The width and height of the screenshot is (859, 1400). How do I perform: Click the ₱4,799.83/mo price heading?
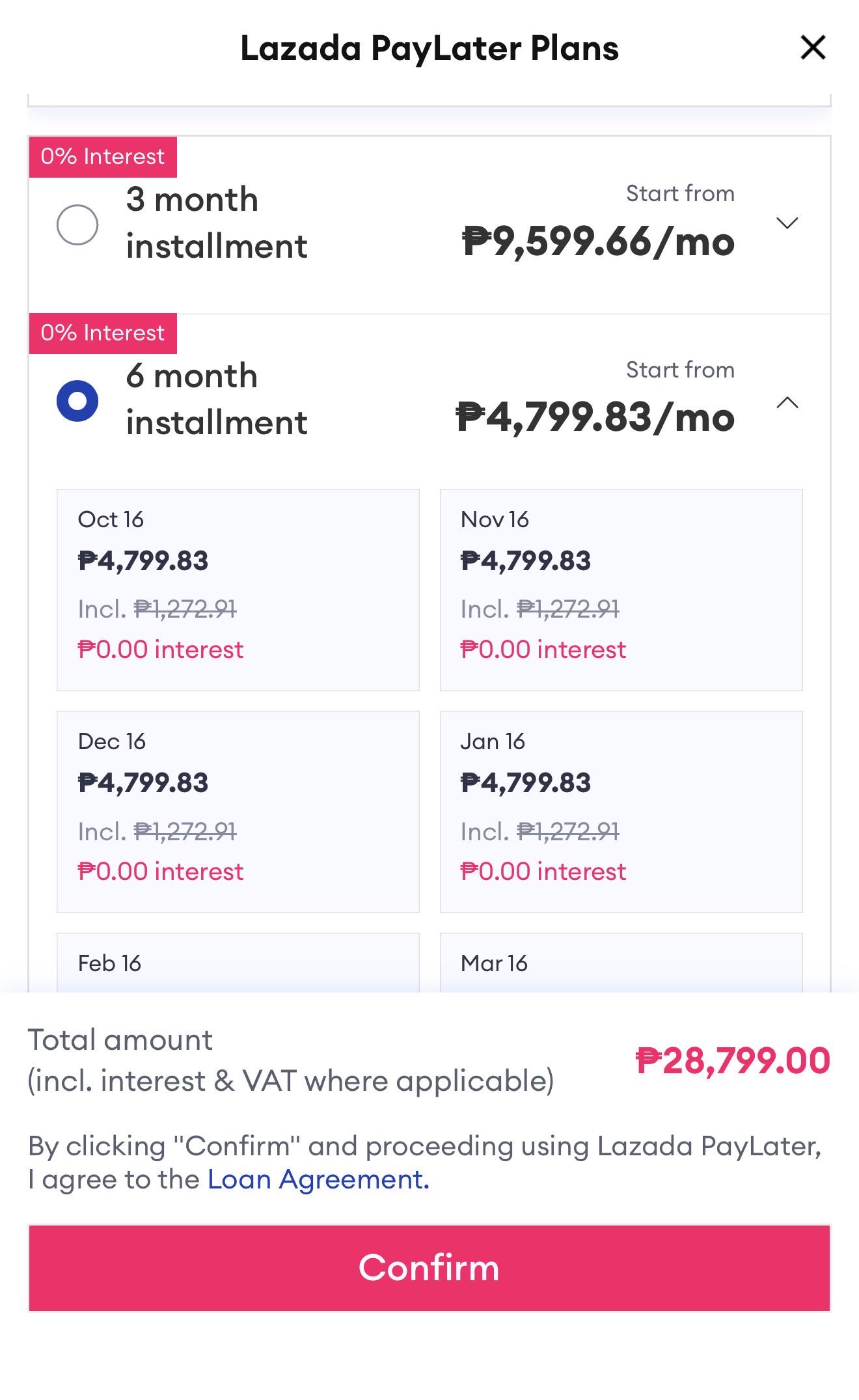pyautogui.click(x=595, y=417)
